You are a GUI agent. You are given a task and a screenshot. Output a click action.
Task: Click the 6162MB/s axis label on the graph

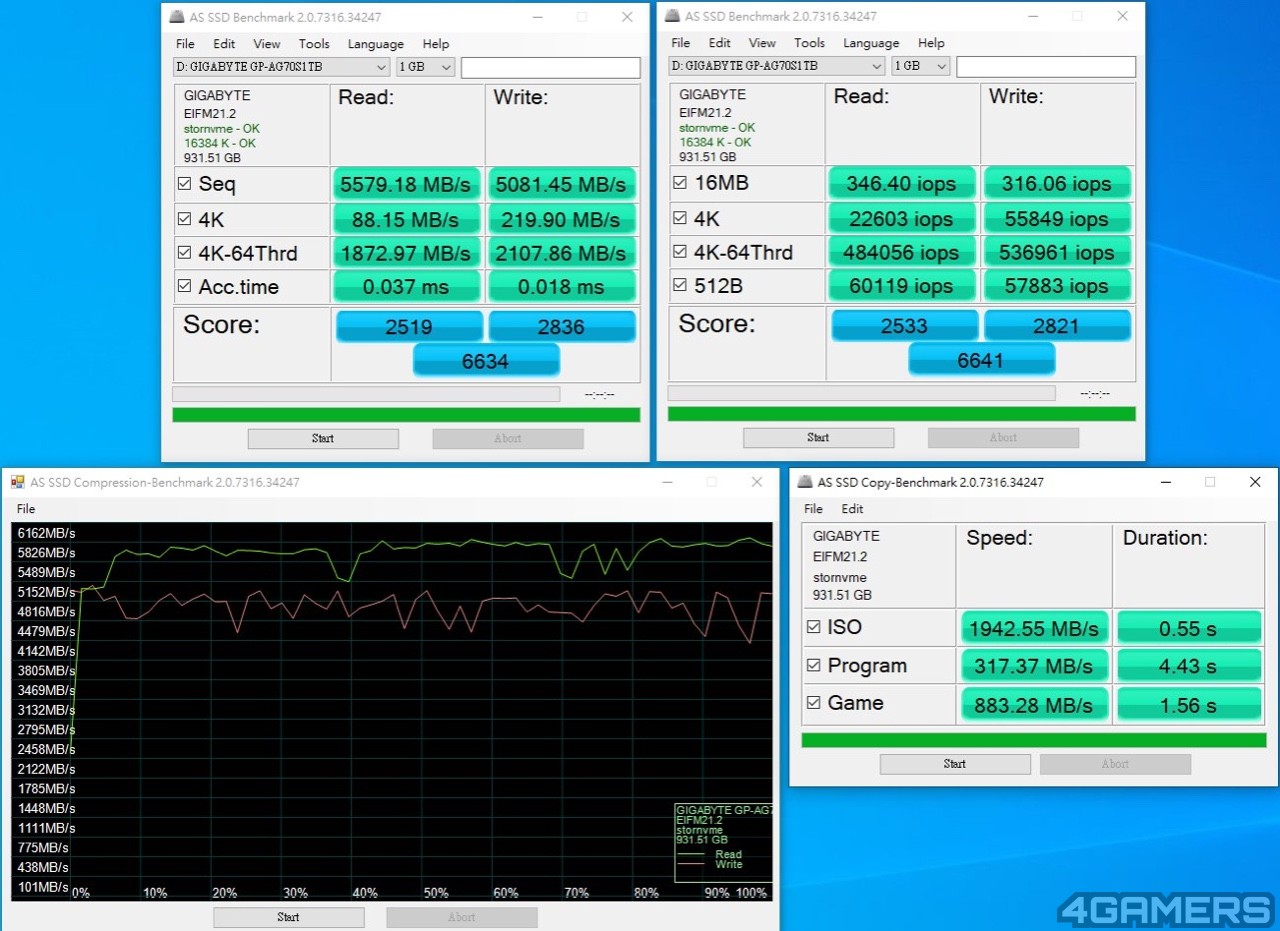point(46,533)
